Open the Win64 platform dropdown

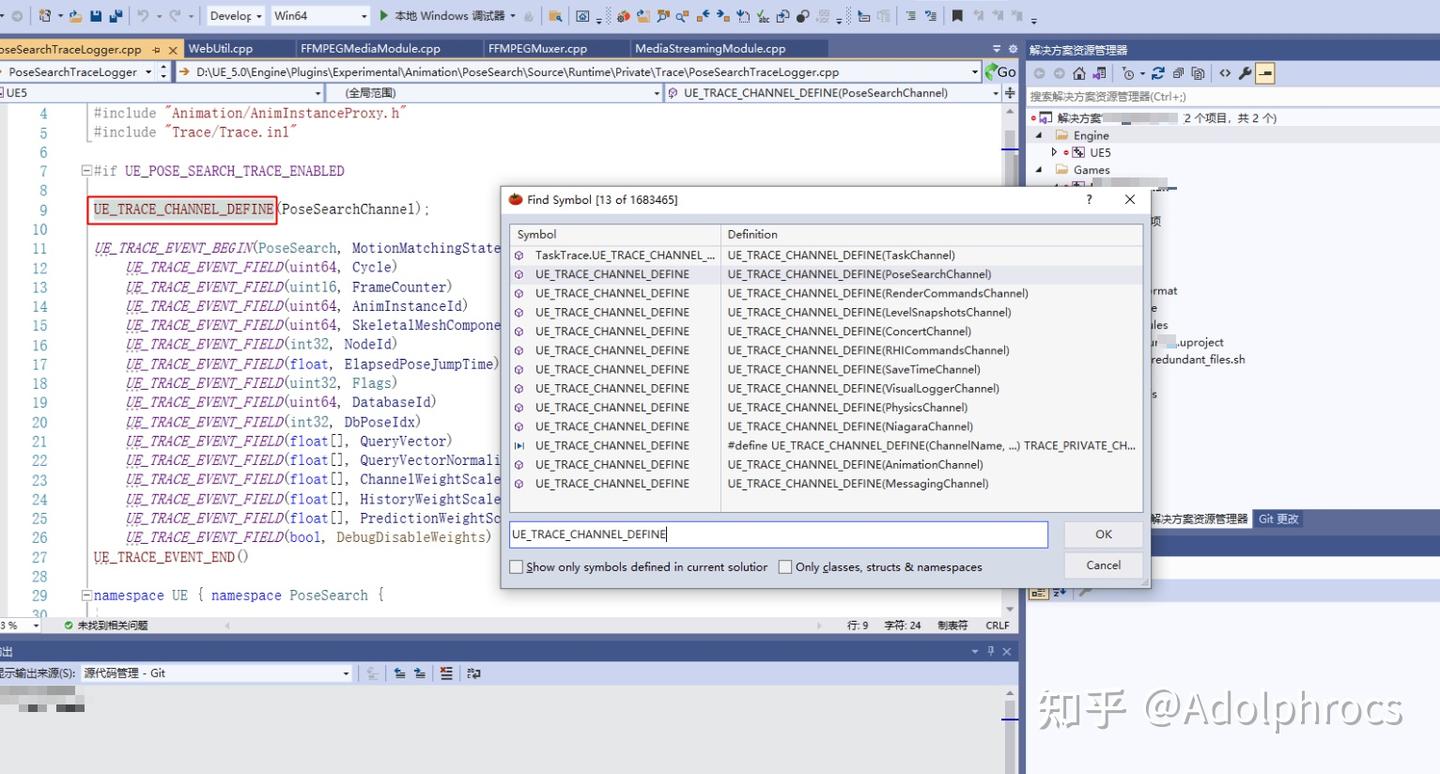(x=364, y=16)
